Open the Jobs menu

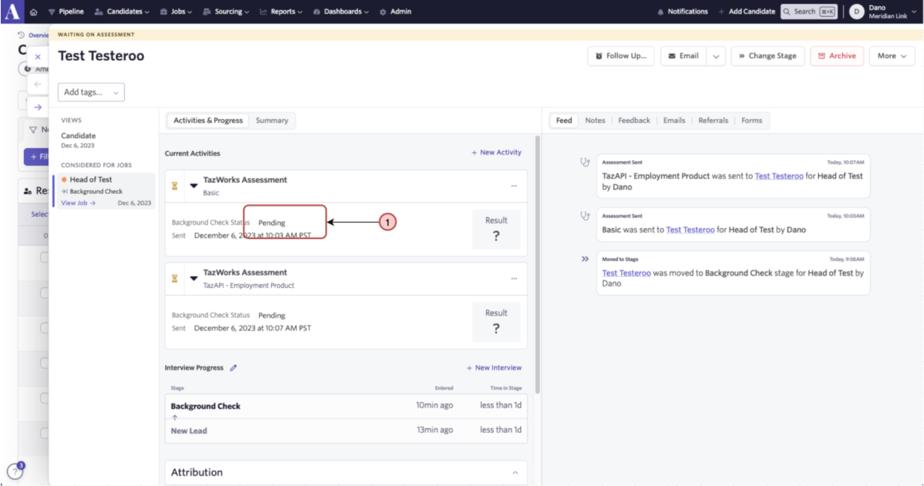176,12
